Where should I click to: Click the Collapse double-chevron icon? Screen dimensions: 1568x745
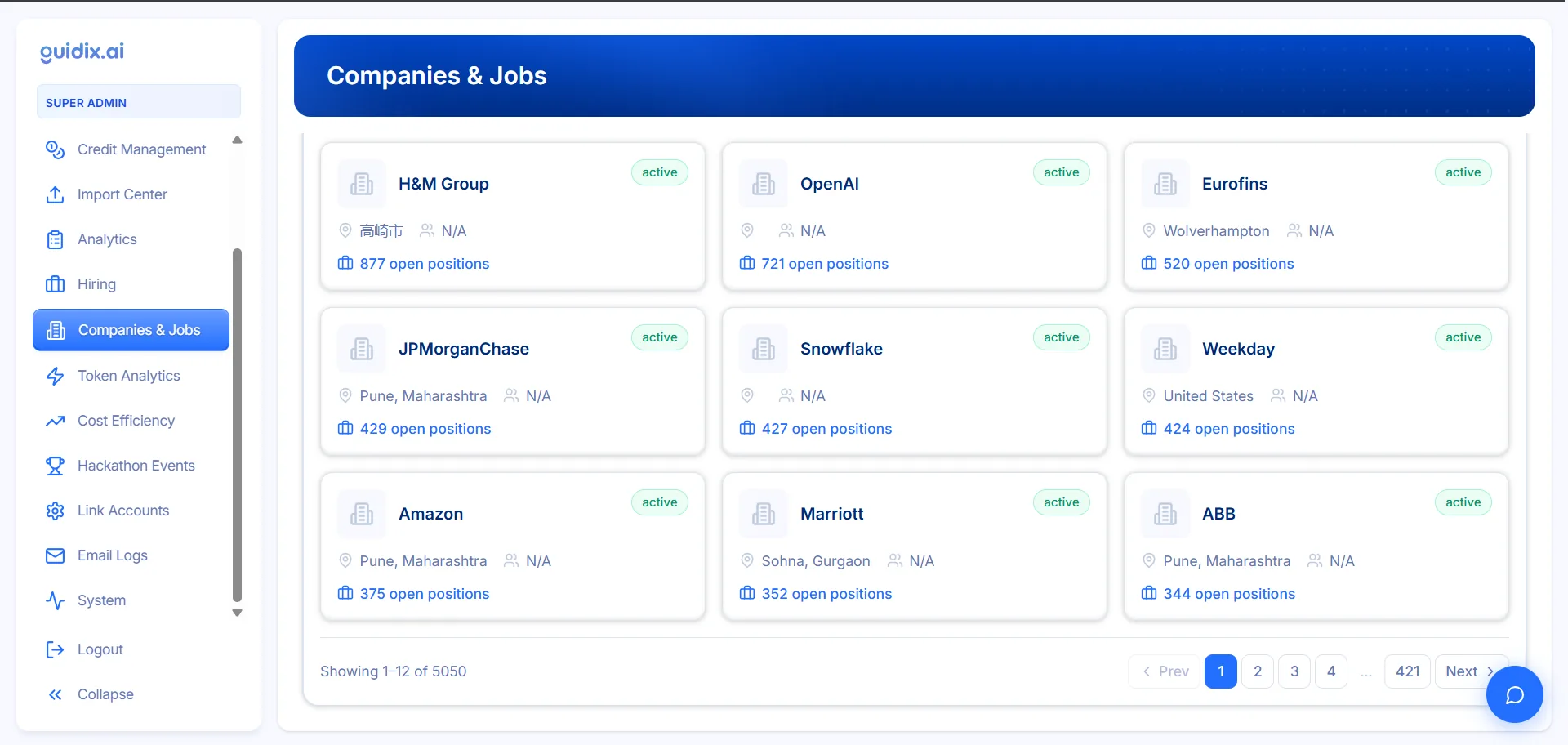pos(55,694)
